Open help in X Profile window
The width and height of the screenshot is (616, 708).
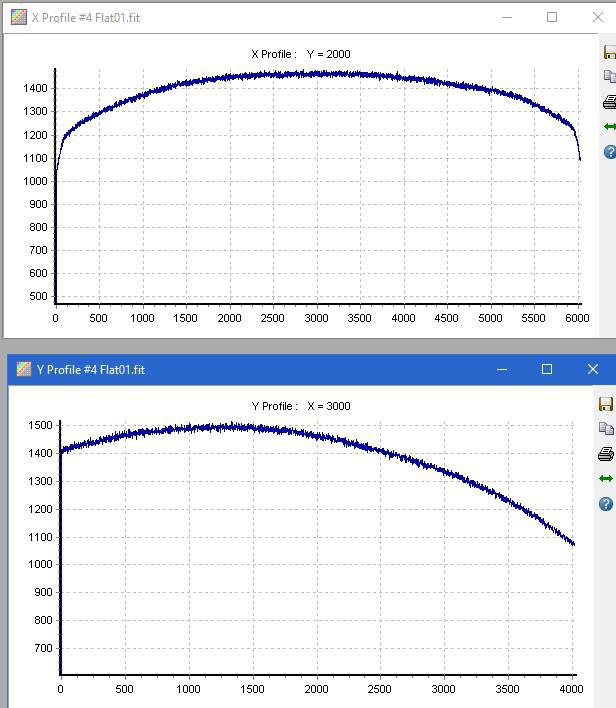coord(610,152)
